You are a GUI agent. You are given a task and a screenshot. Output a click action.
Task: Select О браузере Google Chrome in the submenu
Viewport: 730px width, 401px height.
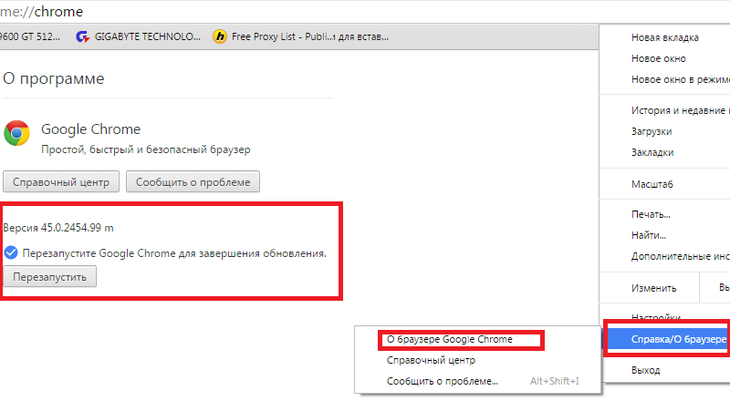(449, 340)
